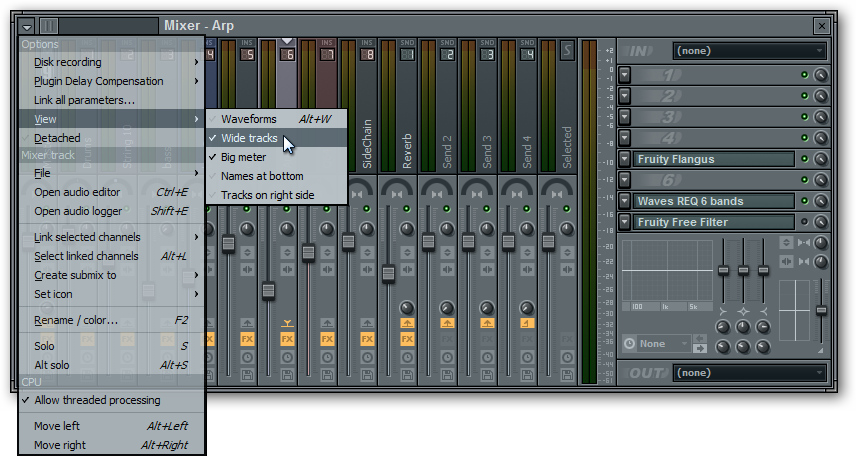Turn the Fruity Flangus mix level knob
The image size is (856, 470).
(821, 159)
